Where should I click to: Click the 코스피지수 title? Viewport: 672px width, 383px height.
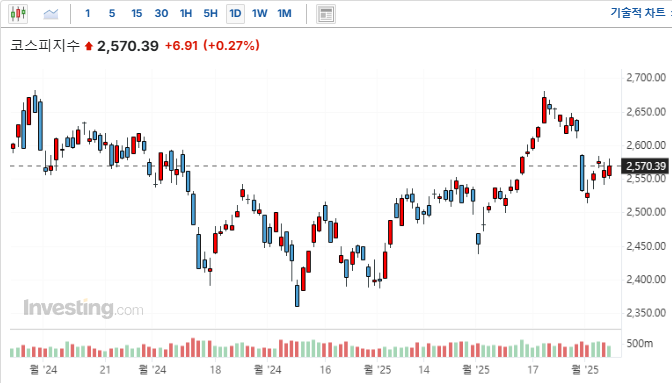(45, 45)
